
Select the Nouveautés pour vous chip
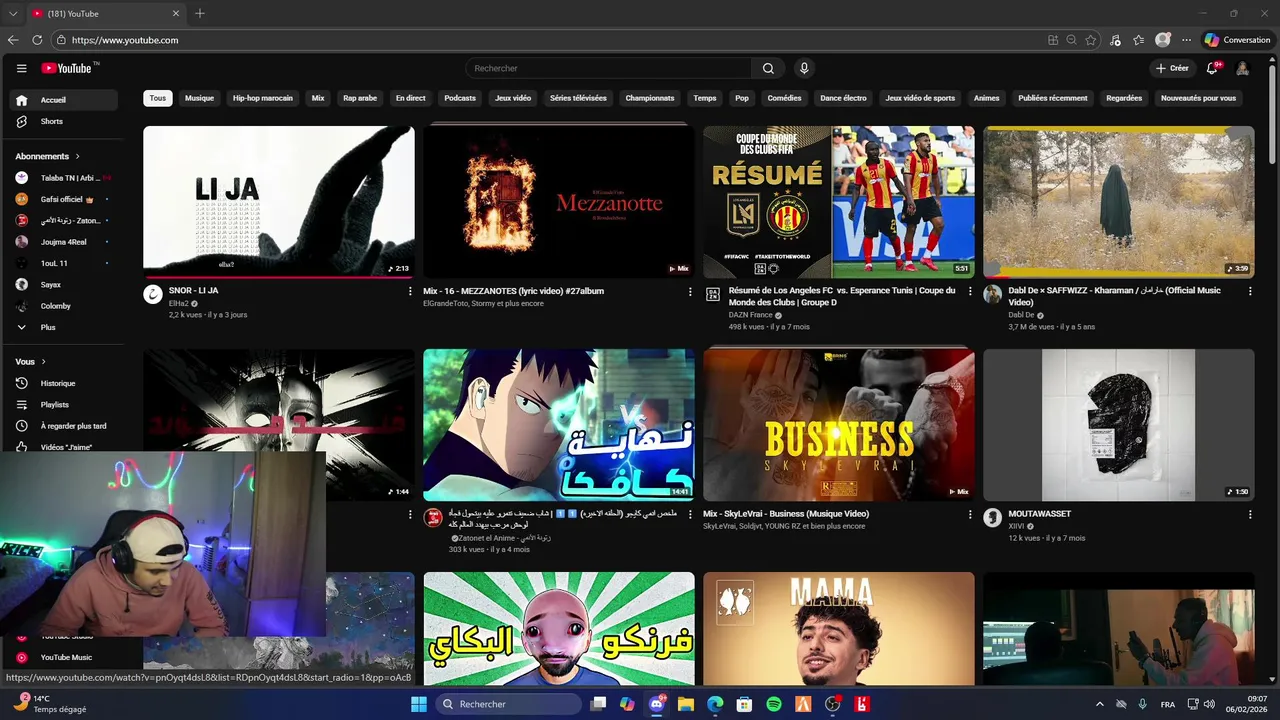1198,98
